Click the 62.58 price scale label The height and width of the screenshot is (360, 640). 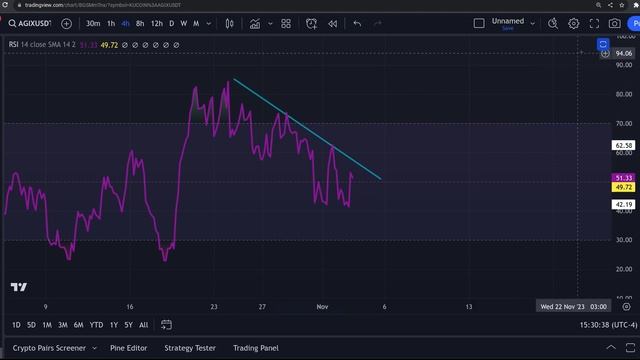tap(623, 145)
